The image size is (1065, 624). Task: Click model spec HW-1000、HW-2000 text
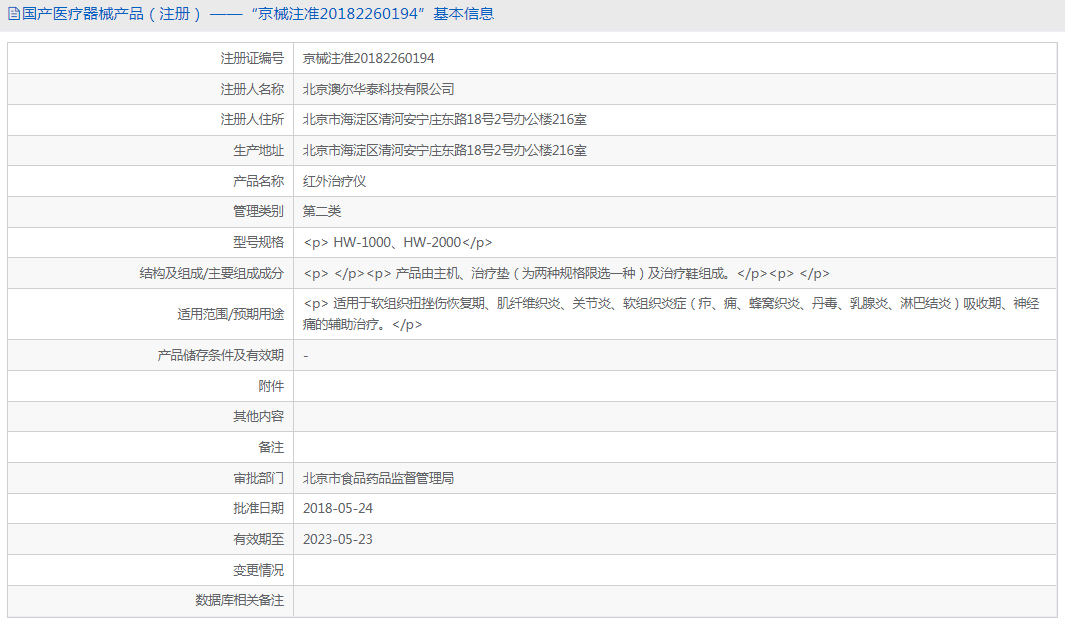click(397, 242)
